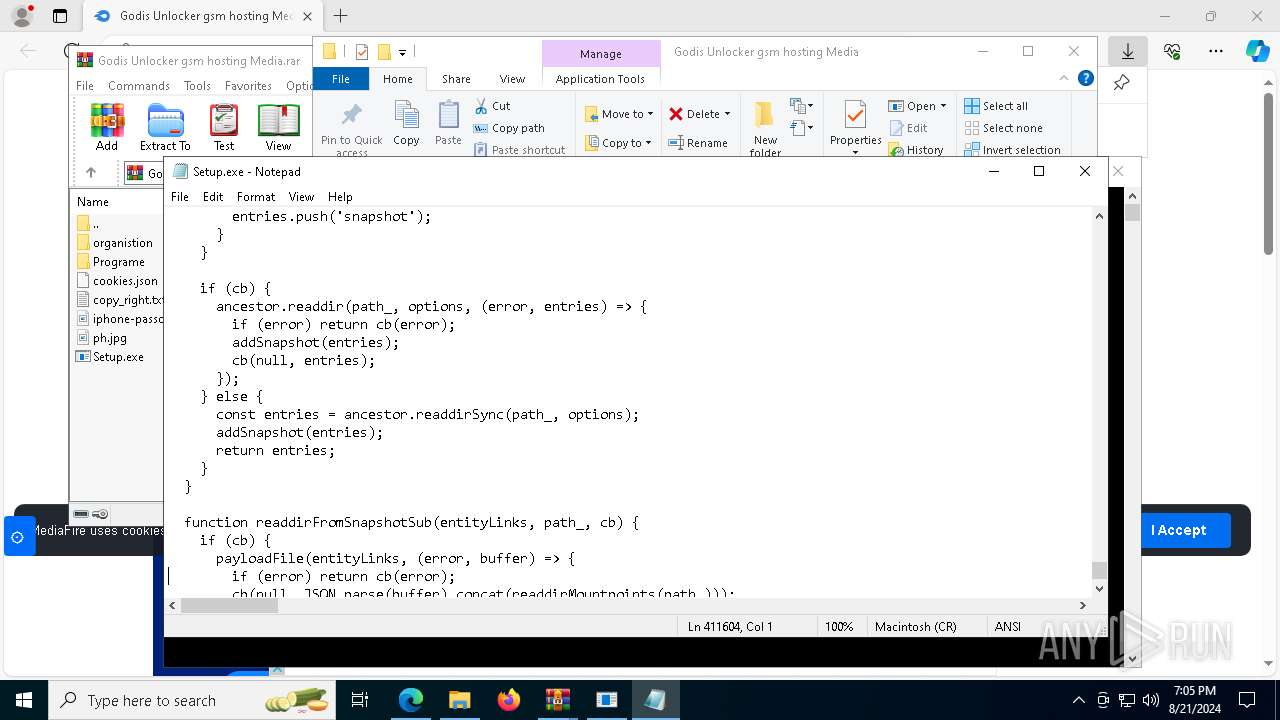Open Explorer File tab
The image size is (1280, 720).
pyautogui.click(x=341, y=79)
